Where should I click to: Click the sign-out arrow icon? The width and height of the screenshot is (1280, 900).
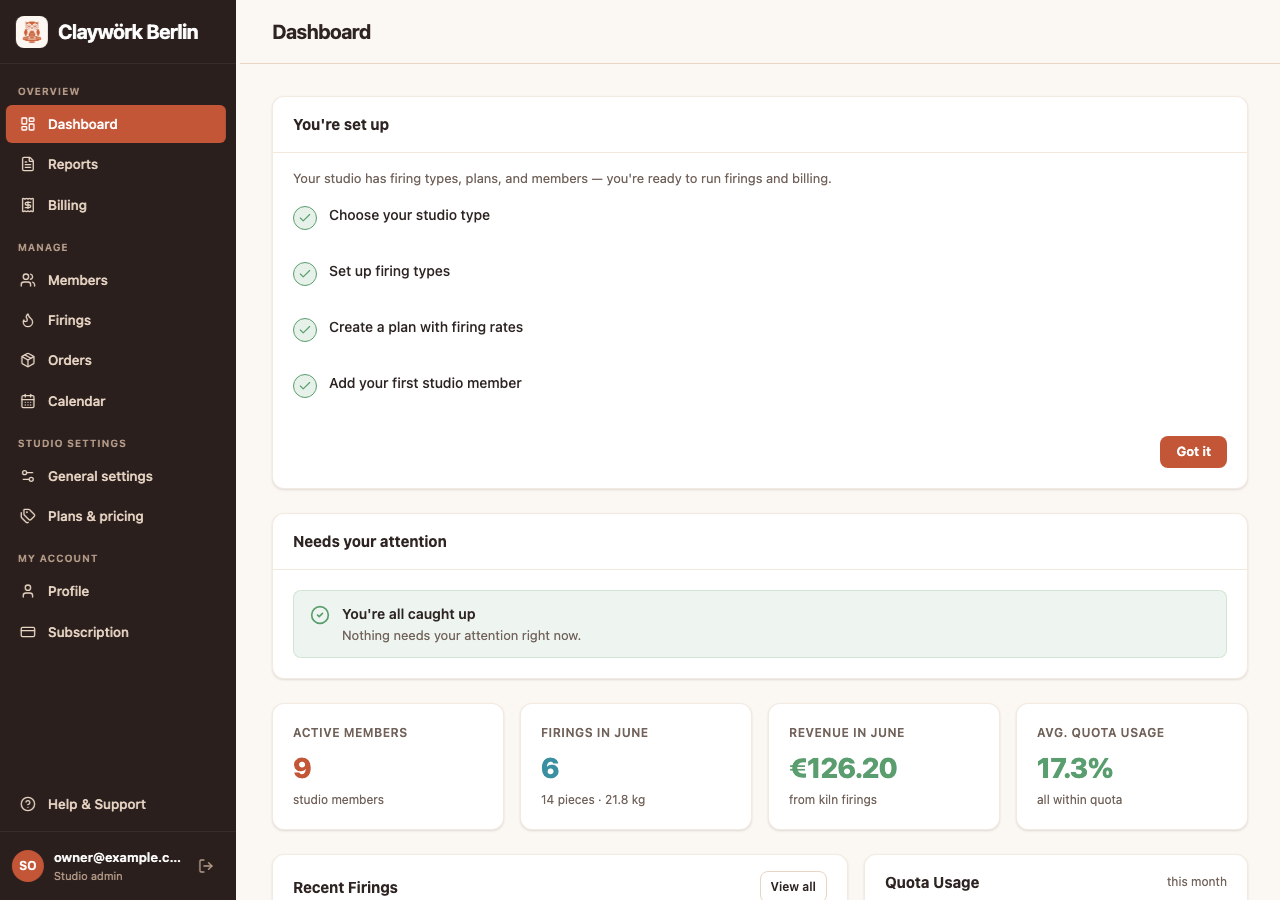206,866
